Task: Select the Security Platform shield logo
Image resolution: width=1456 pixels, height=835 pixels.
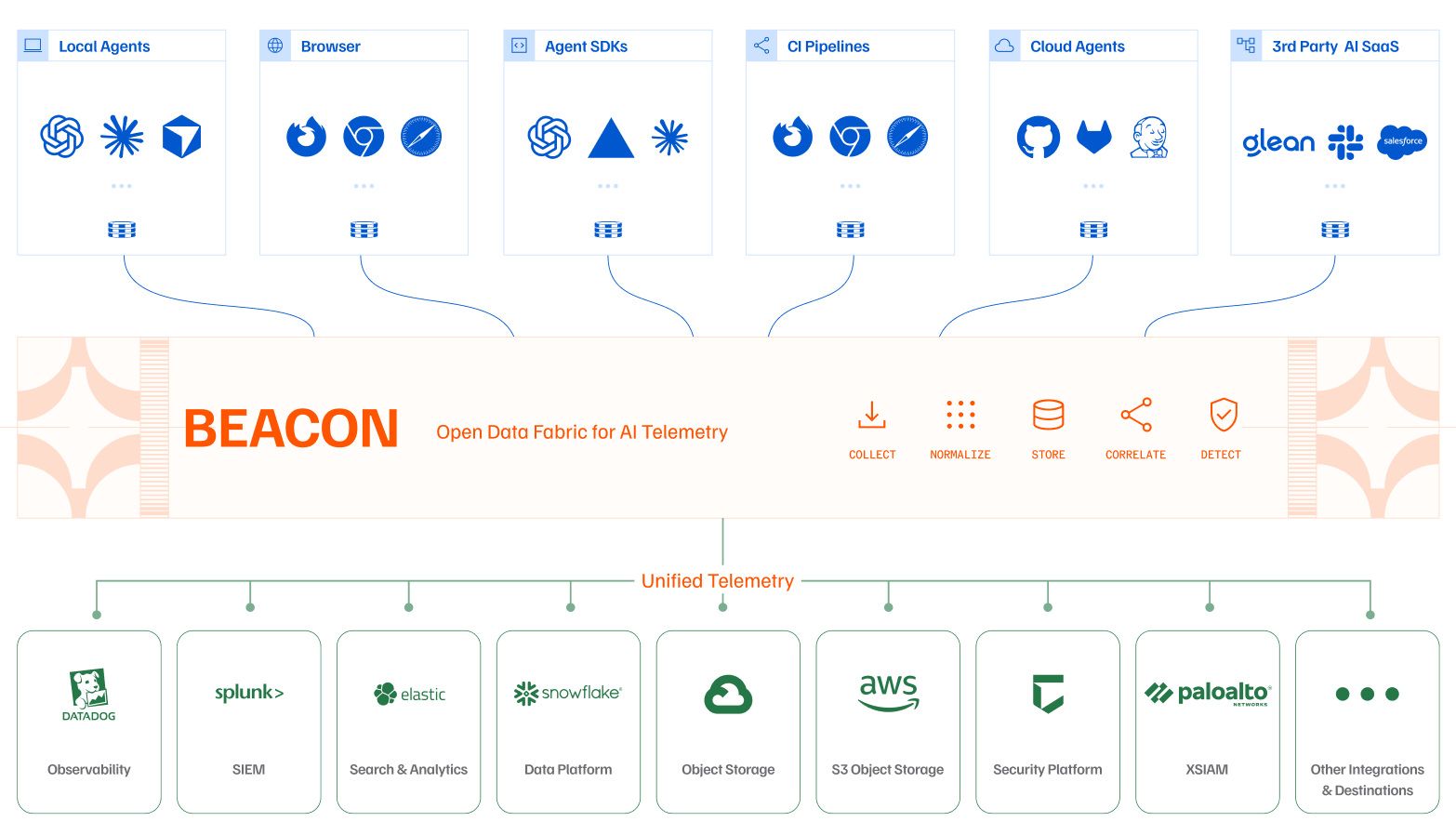Action: pos(1048,695)
